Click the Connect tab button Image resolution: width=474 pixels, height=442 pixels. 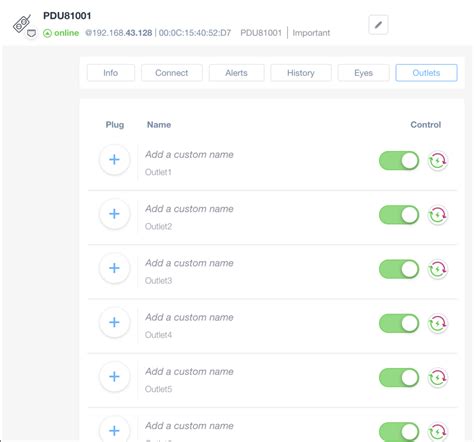point(172,73)
